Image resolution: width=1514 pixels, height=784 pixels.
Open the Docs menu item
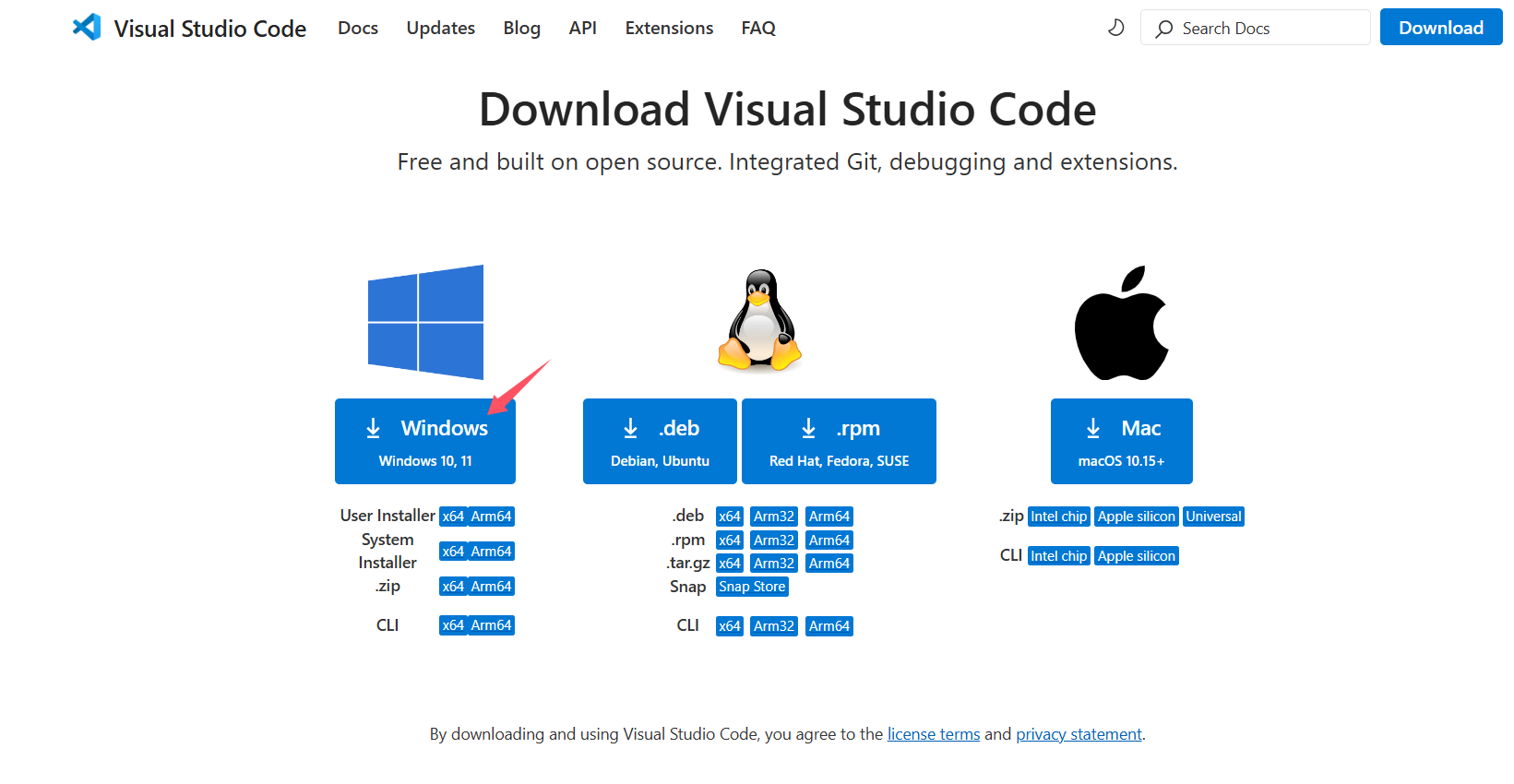pyautogui.click(x=358, y=28)
